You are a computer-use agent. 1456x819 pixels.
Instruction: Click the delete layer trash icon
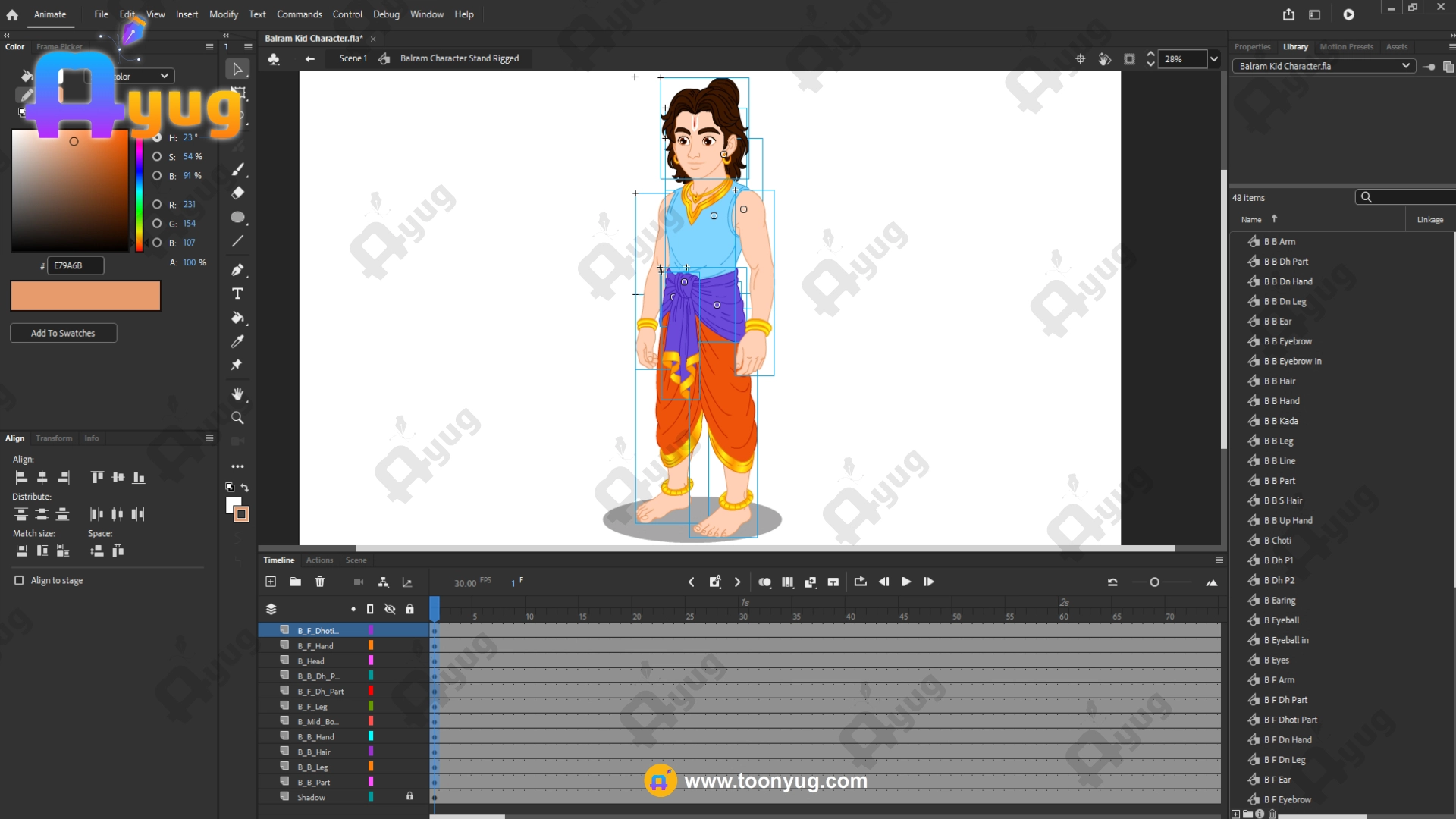[x=320, y=582]
